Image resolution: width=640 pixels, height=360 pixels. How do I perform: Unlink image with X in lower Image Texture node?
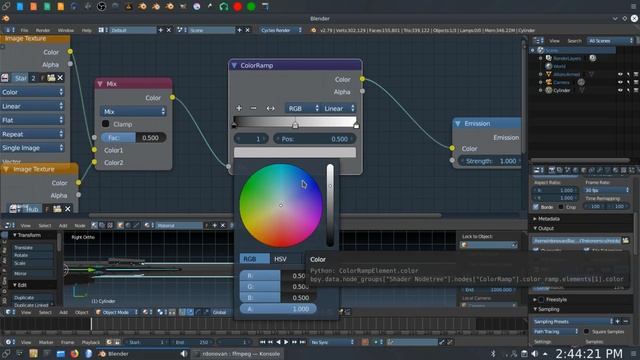tap(68, 209)
